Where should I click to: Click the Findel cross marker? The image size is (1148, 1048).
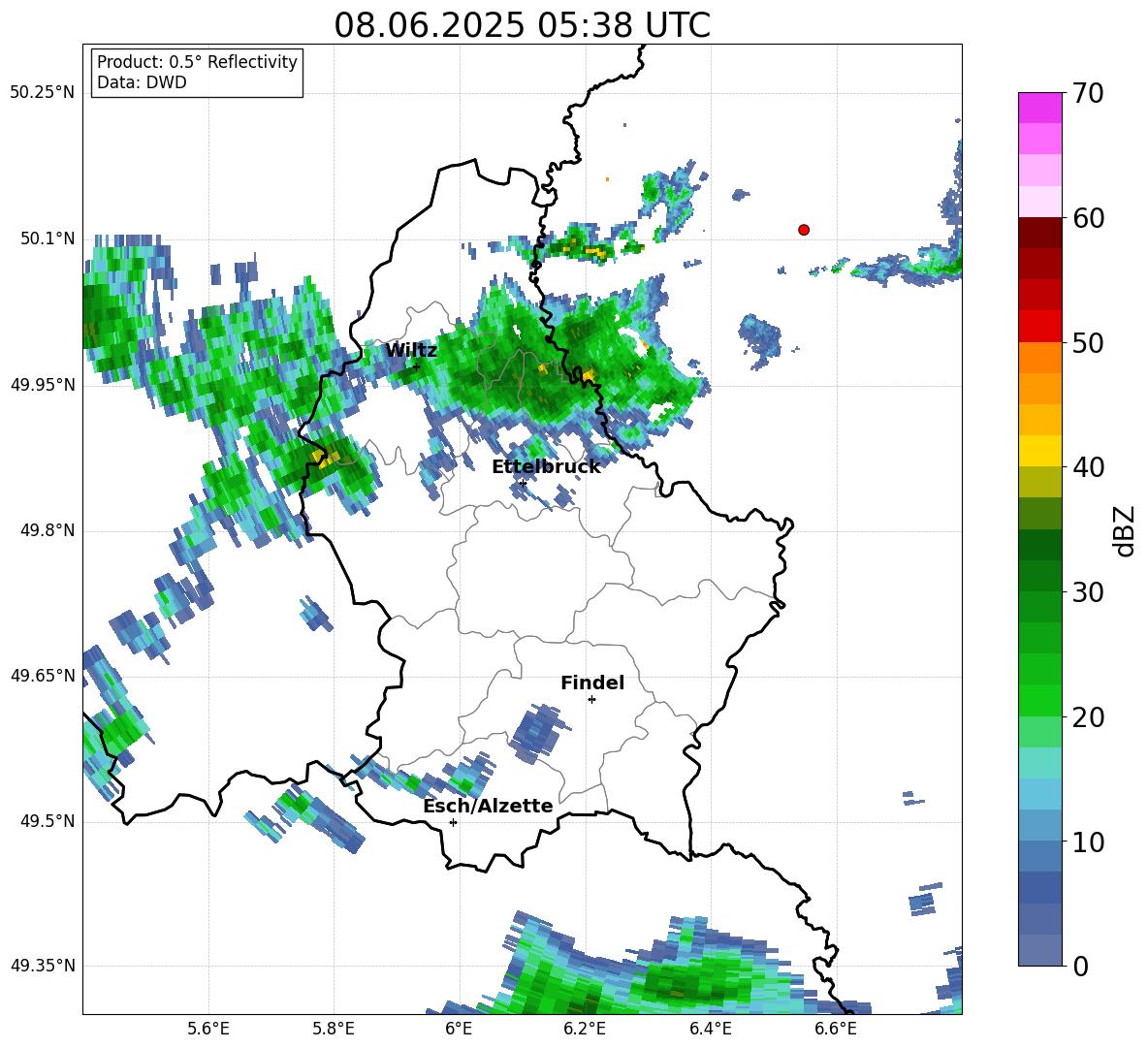591,700
